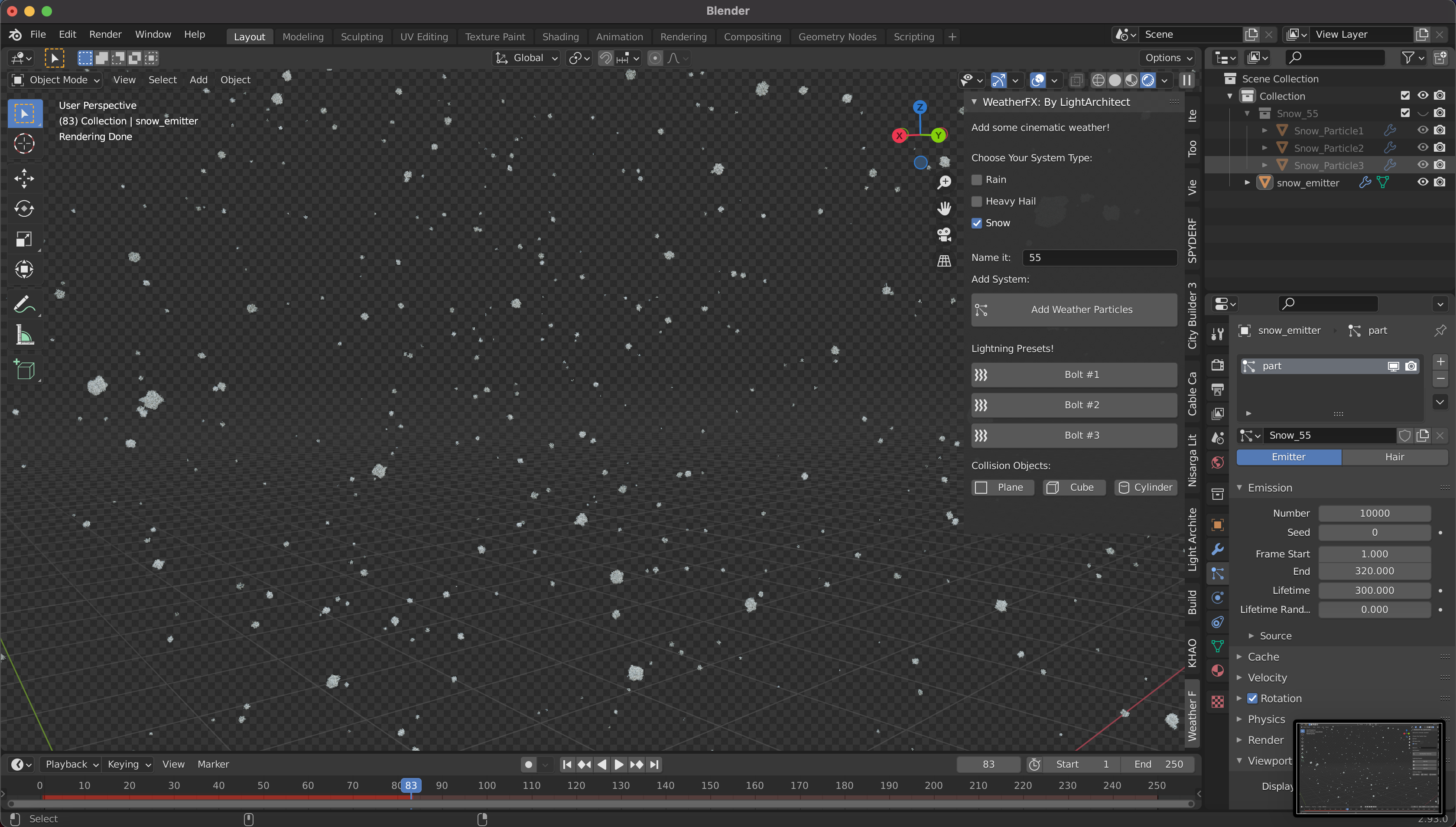The width and height of the screenshot is (1456, 827).
Task: Select the Measure tool
Action: [x=24, y=335]
